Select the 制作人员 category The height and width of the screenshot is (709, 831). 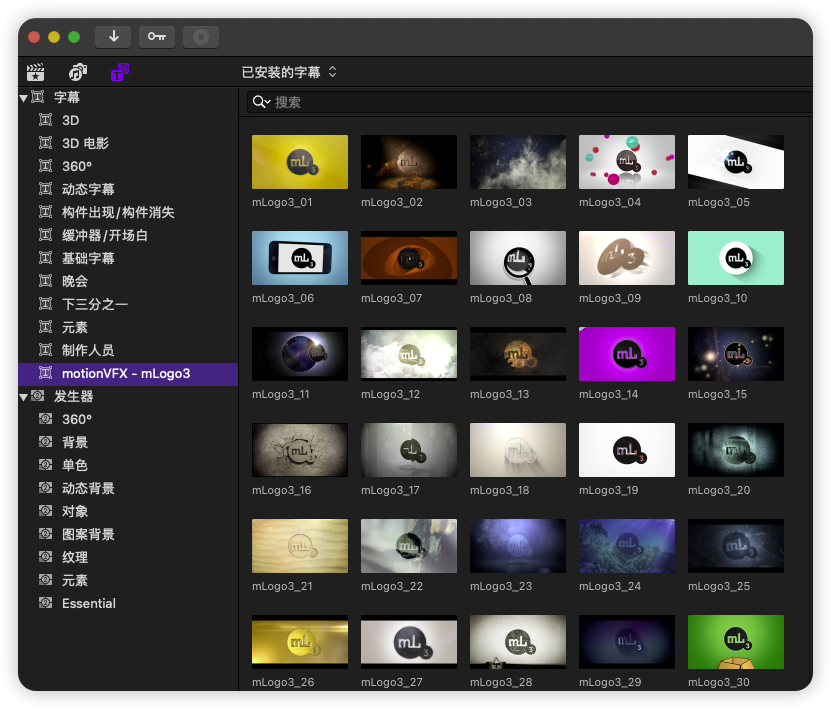pyautogui.click(x=128, y=350)
